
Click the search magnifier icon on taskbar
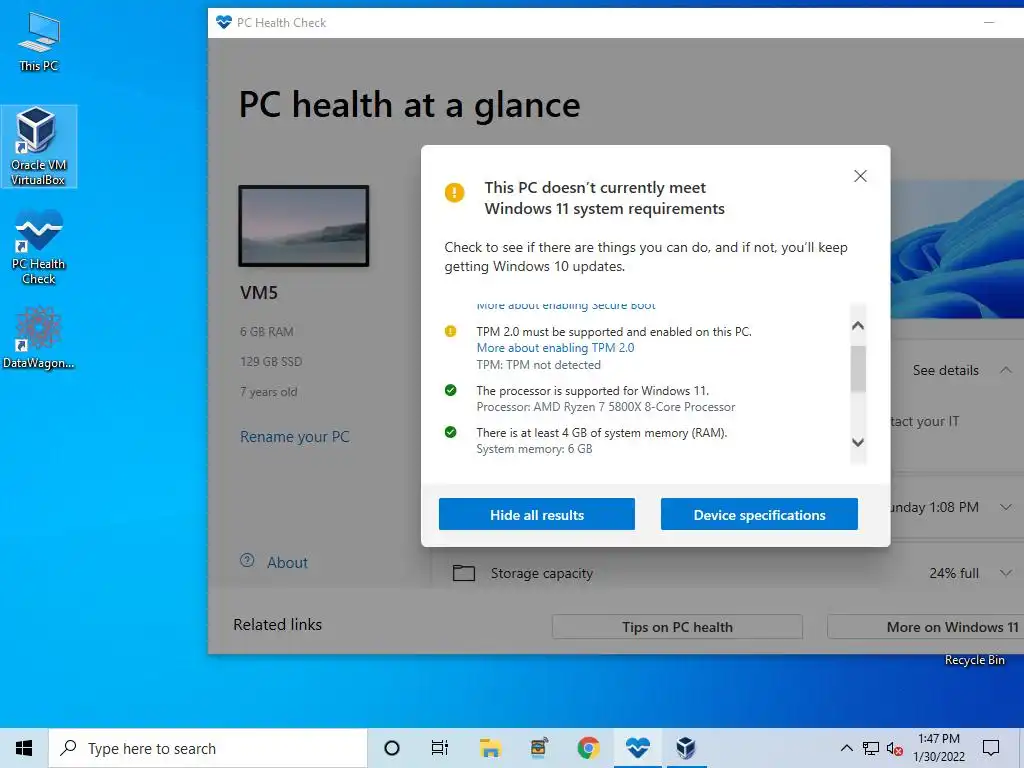[x=68, y=748]
